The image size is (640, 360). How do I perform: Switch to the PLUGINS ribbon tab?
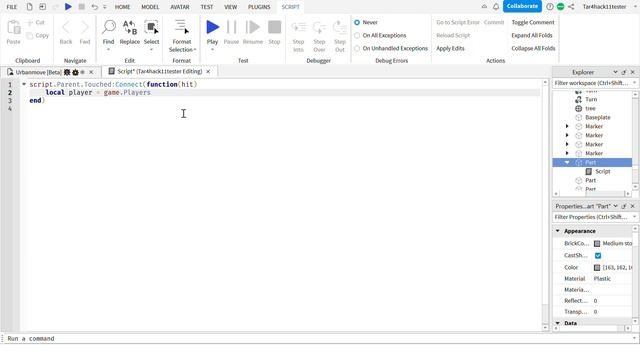tap(259, 7)
